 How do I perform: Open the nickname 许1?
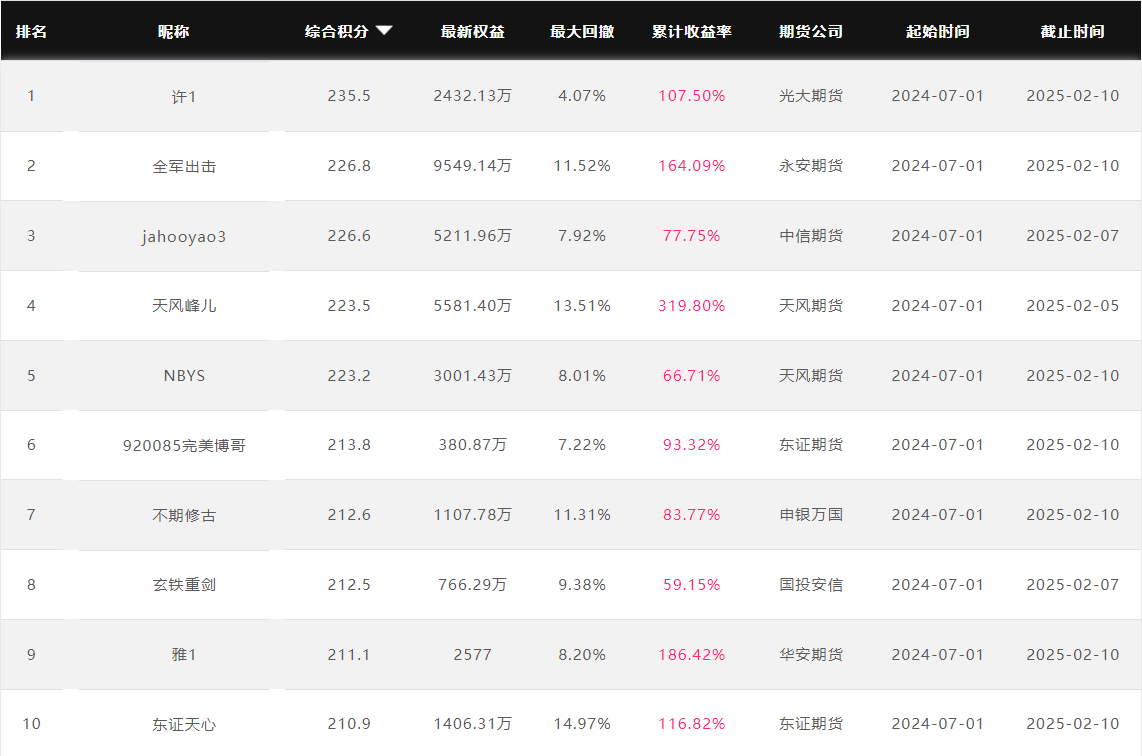pos(184,96)
